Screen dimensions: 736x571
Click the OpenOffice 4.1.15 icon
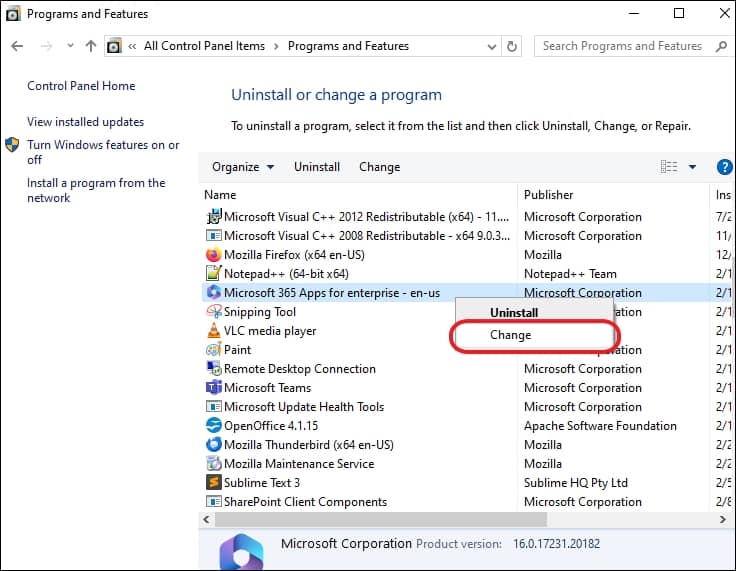point(214,425)
